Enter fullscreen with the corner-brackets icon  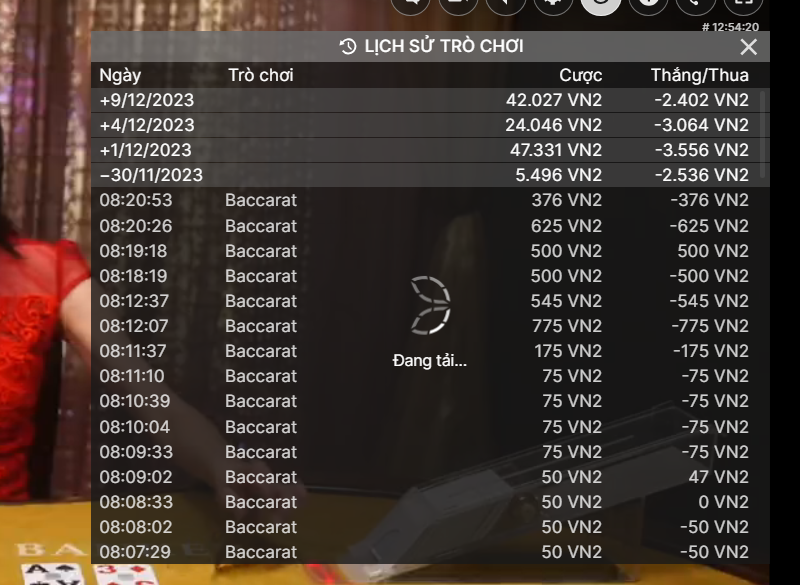743,4
